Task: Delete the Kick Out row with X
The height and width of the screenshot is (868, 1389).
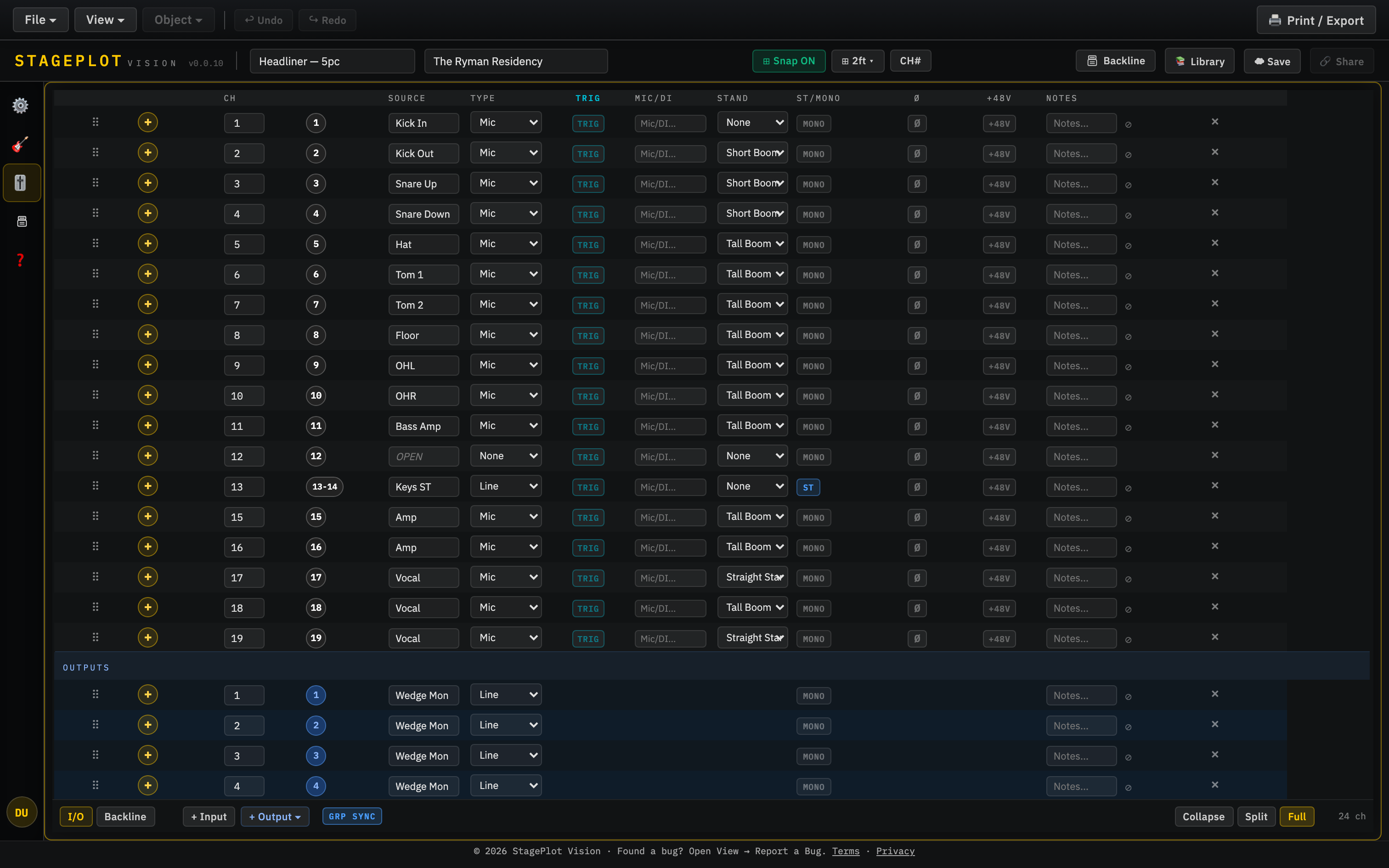Action: [x=1215, y=152]
